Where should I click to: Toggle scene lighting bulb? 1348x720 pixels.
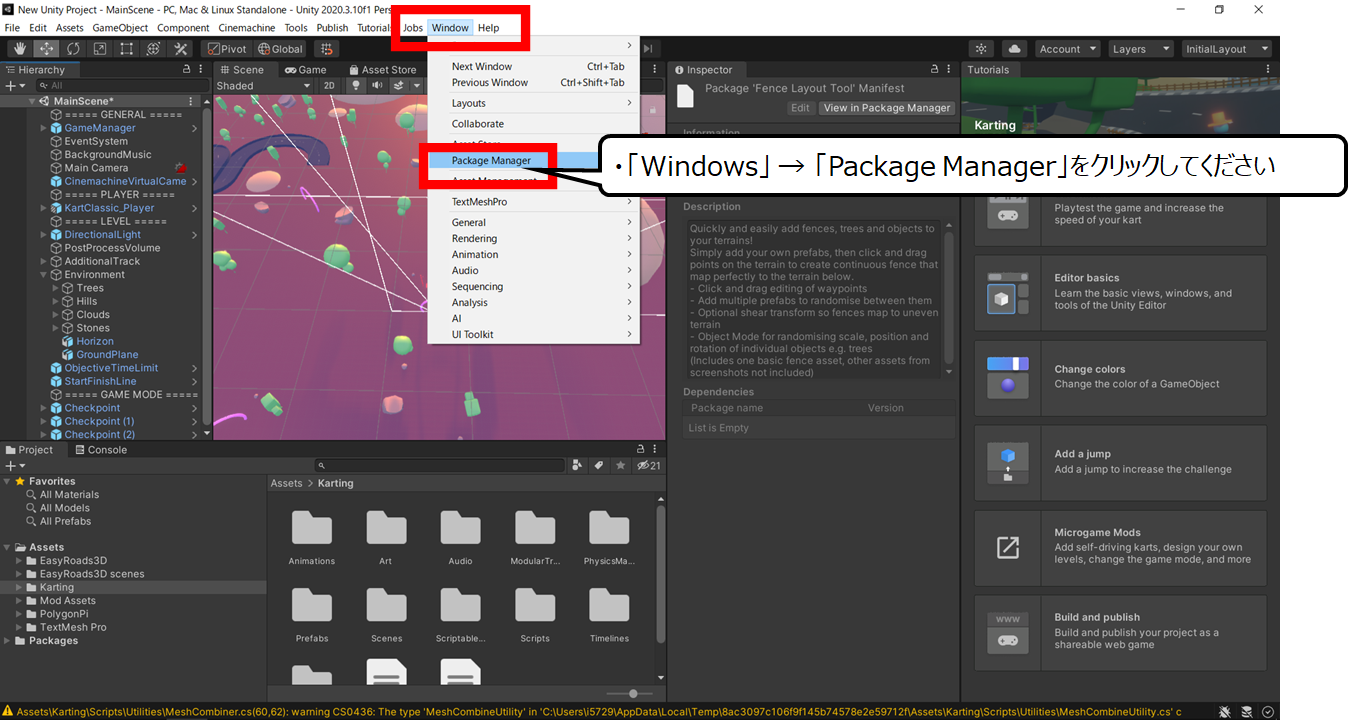(355, 86)
